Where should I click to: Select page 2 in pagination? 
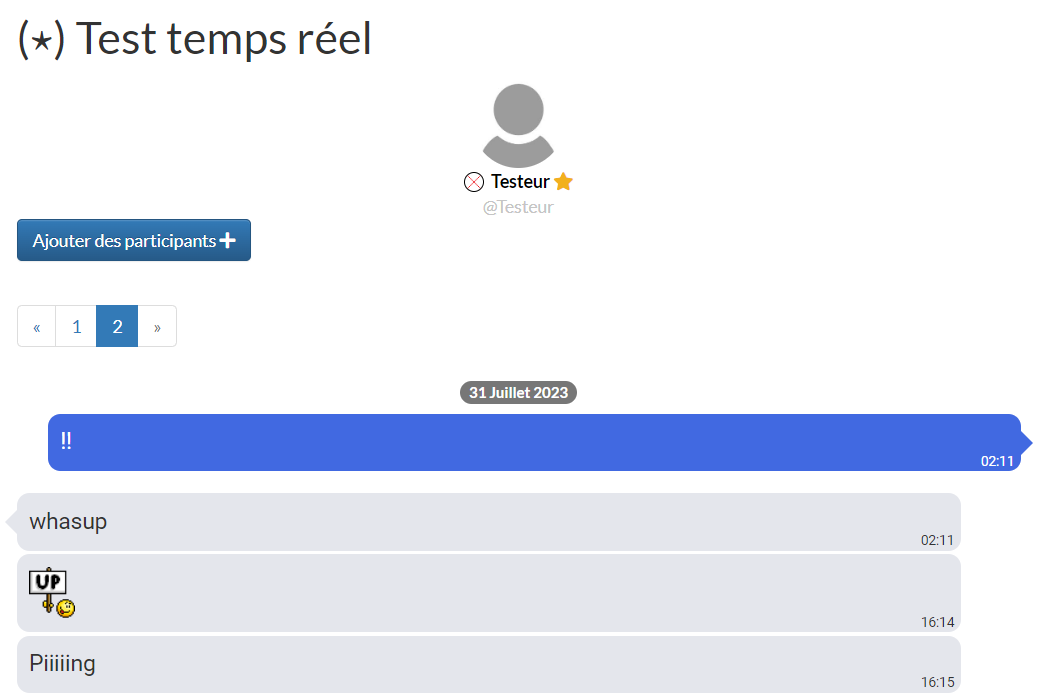tap(117, 326)
